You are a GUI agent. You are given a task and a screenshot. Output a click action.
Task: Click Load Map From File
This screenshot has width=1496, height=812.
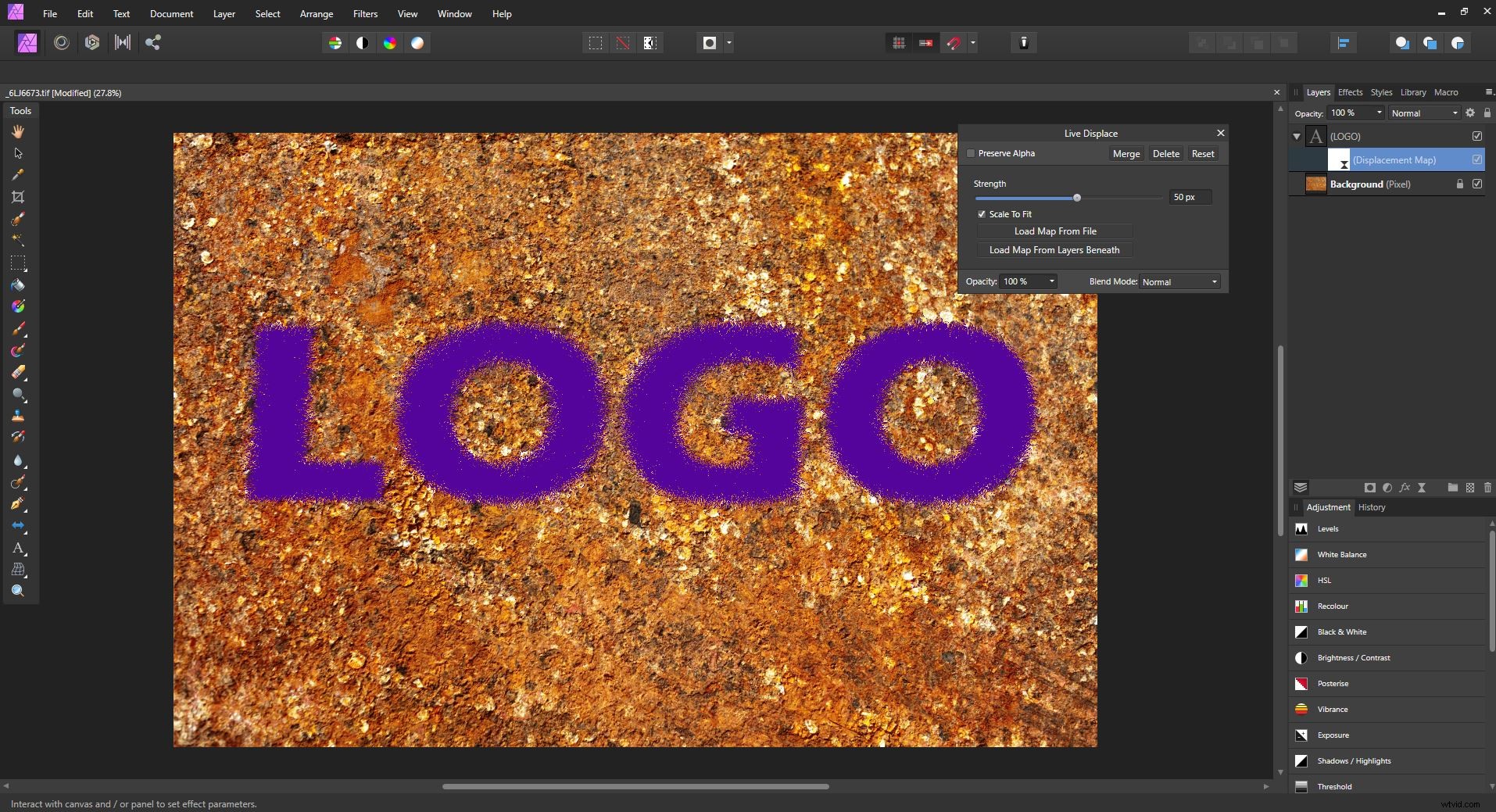1054,231
